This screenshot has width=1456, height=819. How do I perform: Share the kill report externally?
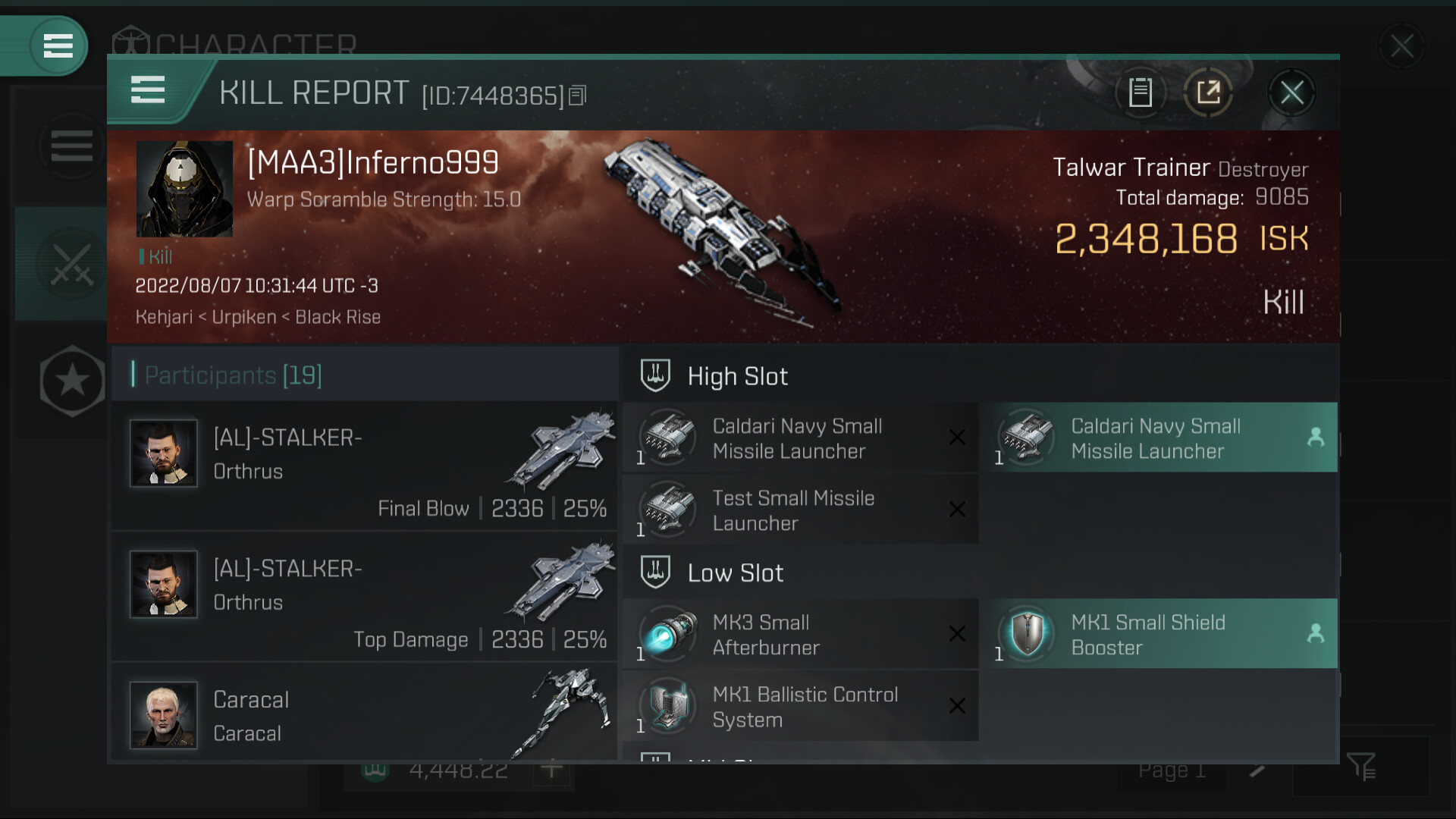click(x=1208, y=93)
